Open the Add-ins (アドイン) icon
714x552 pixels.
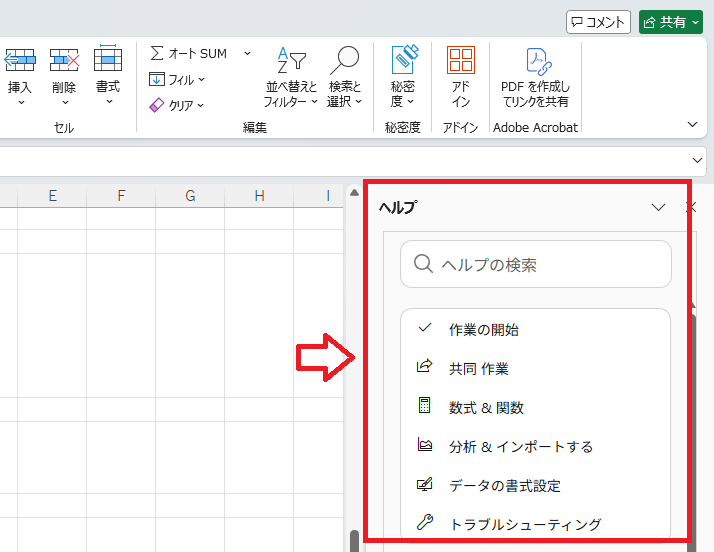(461, 60)
